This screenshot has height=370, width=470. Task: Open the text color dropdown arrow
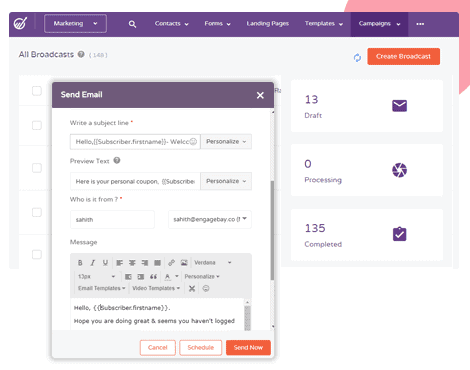177,276
